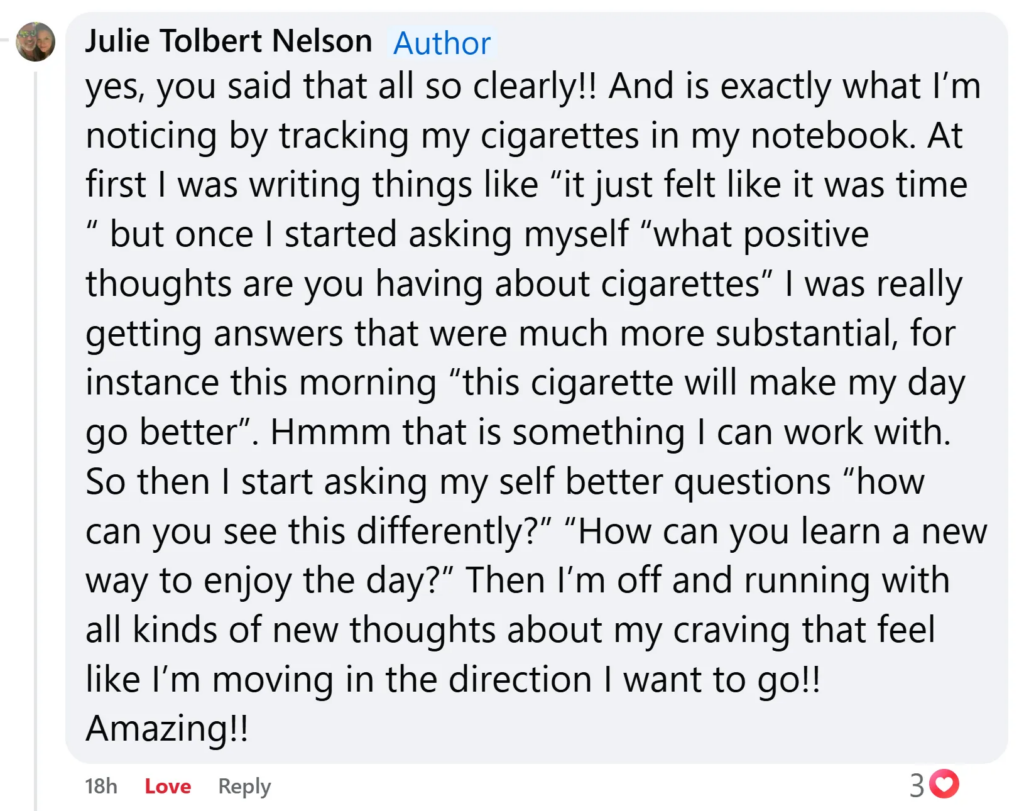Screen dimensions: 1024x811
Task: Click the word "Amazing!!" ending the comment
Action: point(167,728)
